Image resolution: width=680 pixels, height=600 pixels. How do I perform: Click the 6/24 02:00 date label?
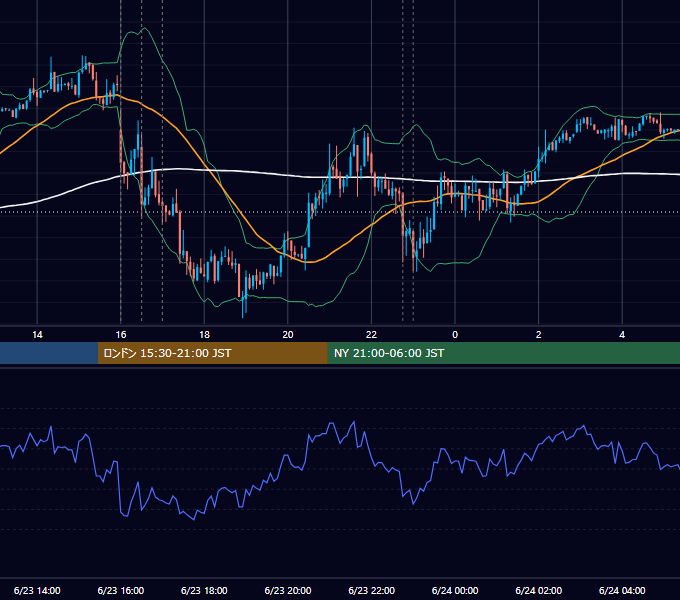pos(539,590)
